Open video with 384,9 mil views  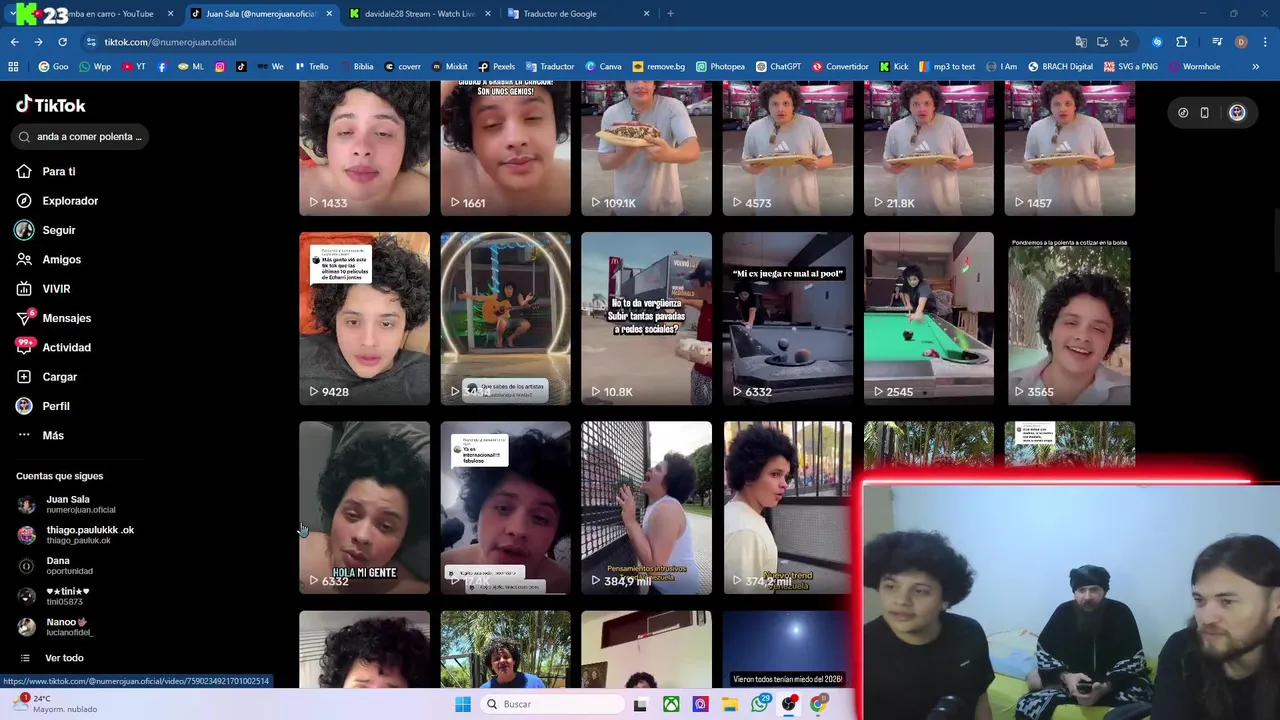coord(647,507)
